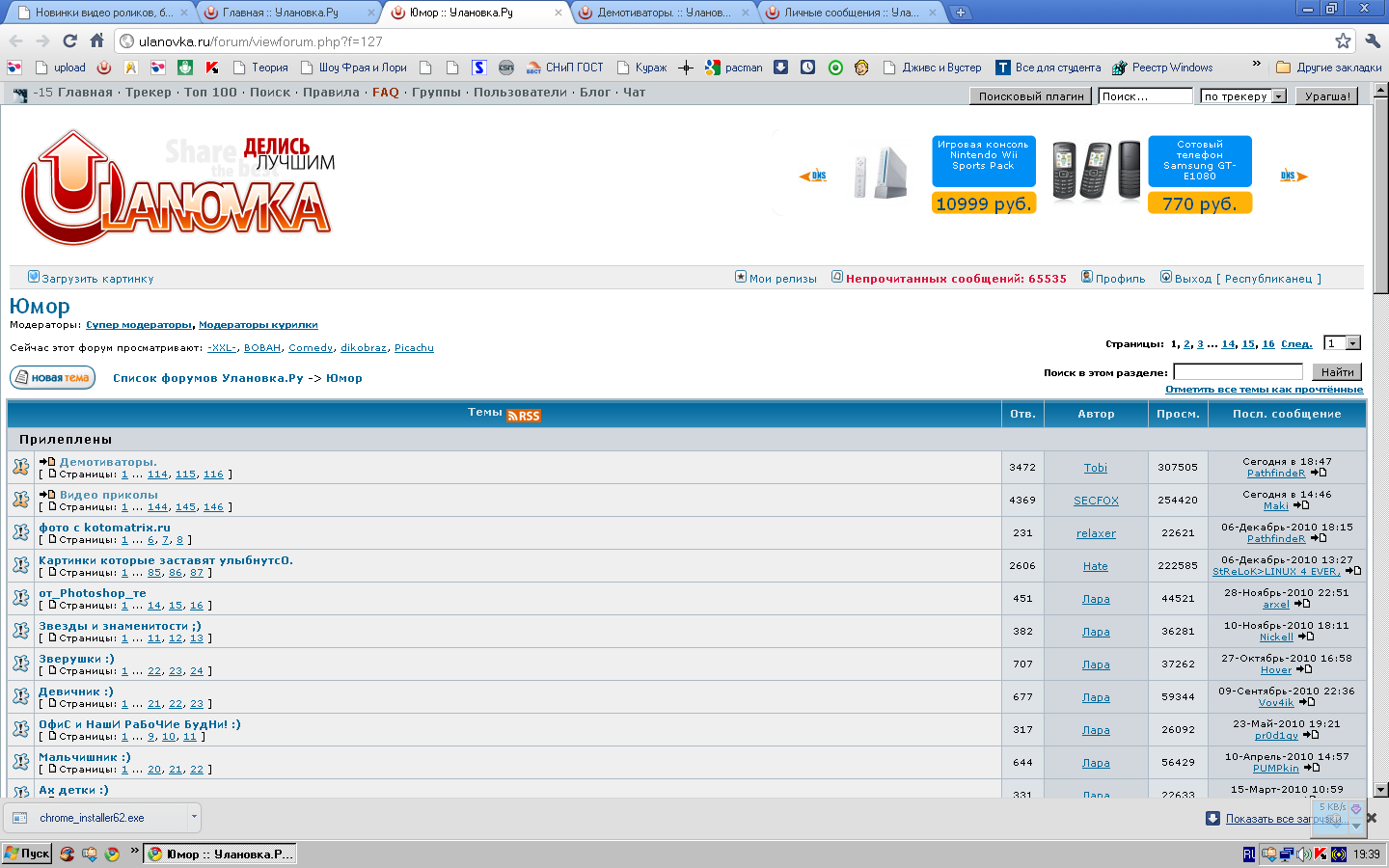
Task: Click newest-post arrow before Видео приколы title
Action: (x=47, y=495)
